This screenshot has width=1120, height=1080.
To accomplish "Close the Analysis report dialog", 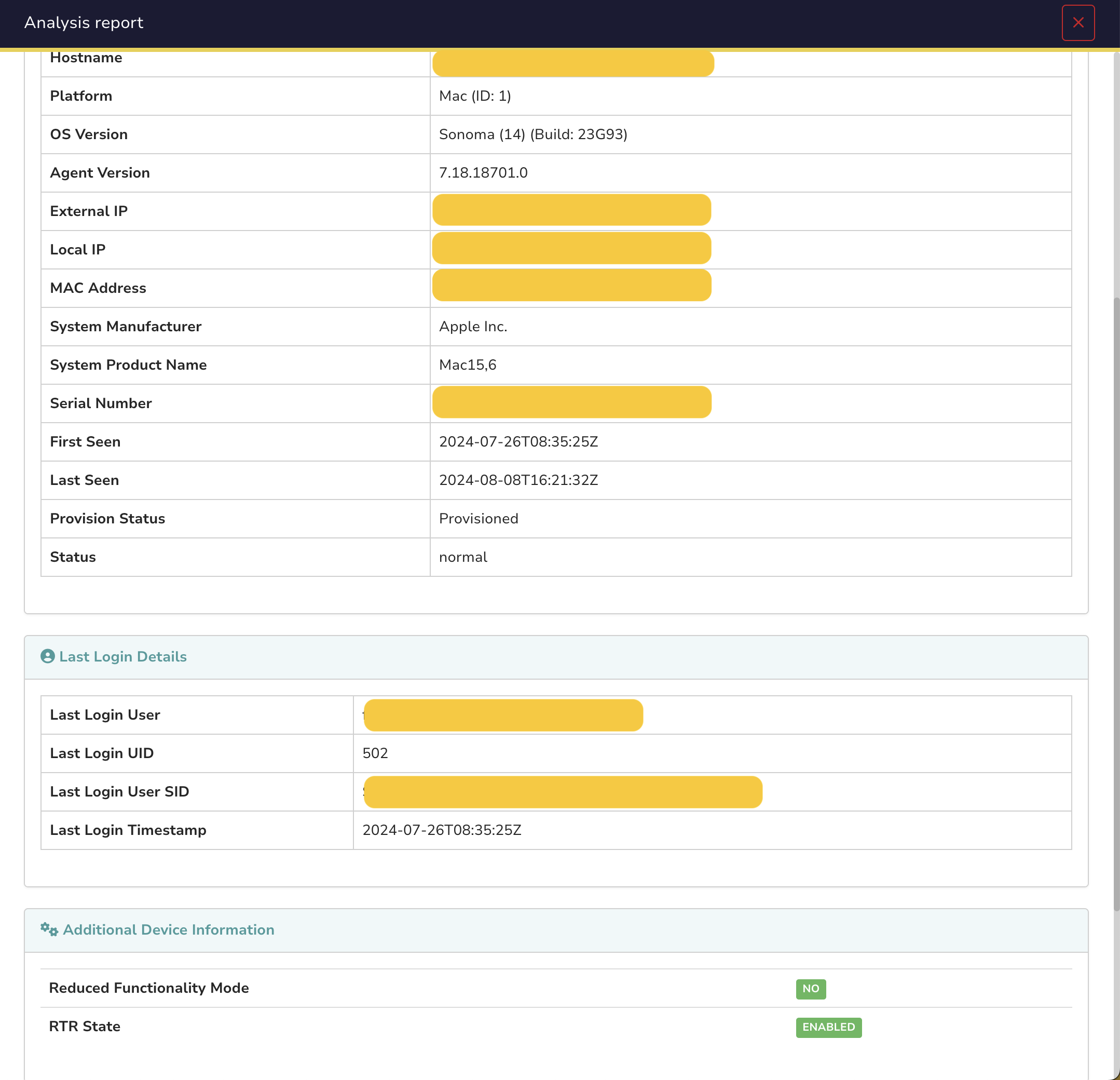I will (1078, 23).
